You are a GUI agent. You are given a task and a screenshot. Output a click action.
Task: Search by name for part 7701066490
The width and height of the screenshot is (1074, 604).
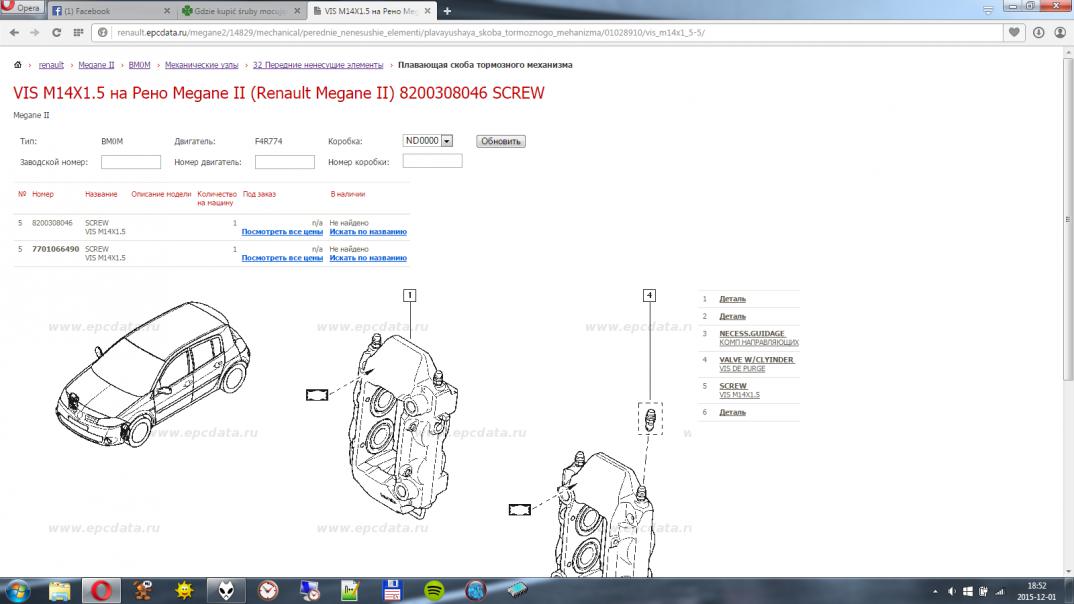368,258
